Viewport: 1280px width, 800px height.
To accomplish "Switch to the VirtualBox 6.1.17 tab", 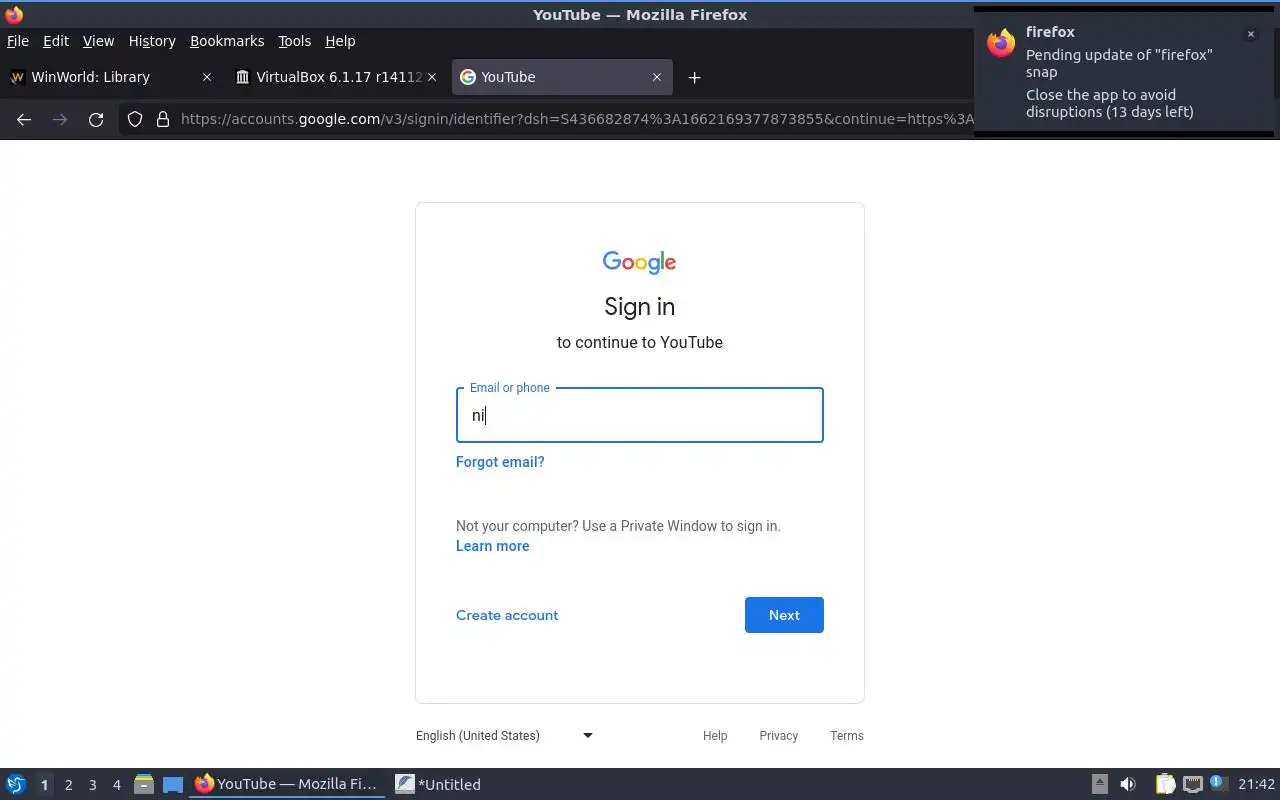I will tap(335, 77).
